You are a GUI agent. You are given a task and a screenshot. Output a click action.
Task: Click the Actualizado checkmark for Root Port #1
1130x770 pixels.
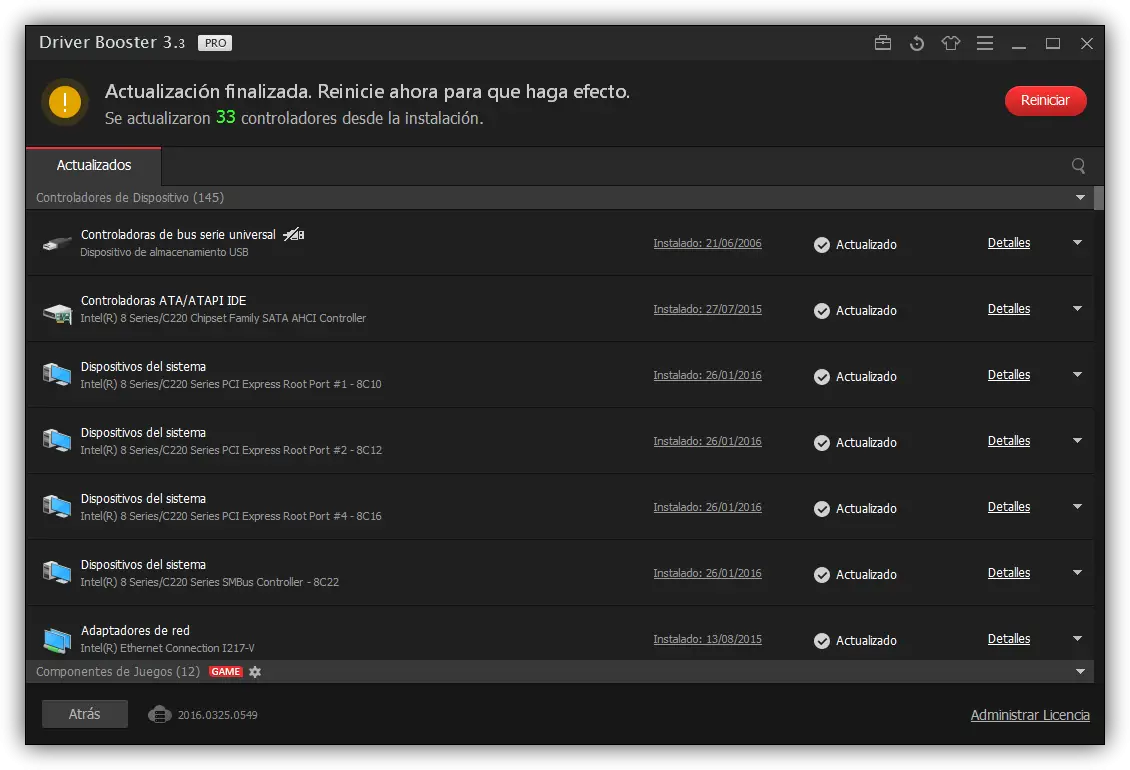coord(822,377)
